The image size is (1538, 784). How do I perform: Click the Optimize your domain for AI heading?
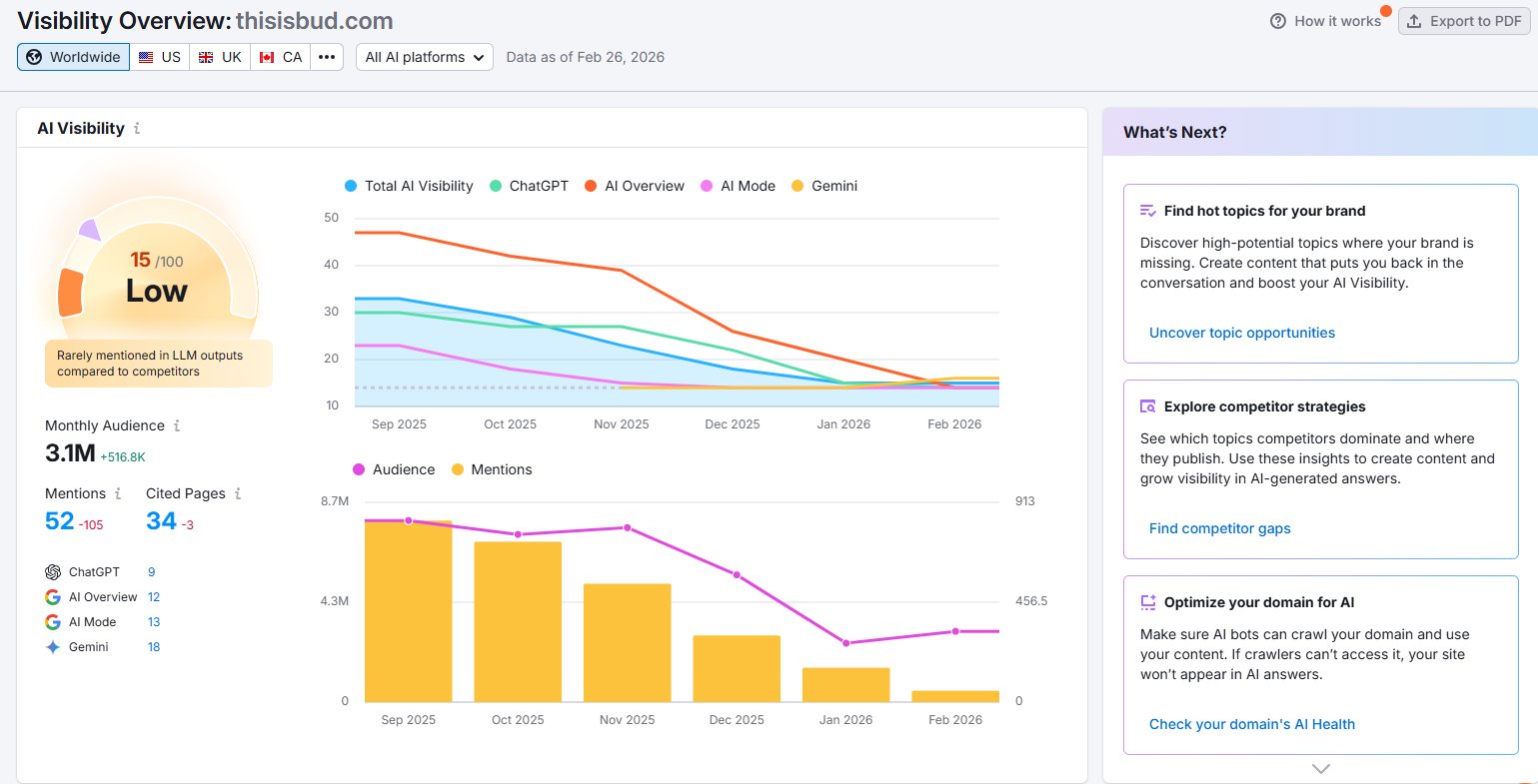tap(1259, 602)
